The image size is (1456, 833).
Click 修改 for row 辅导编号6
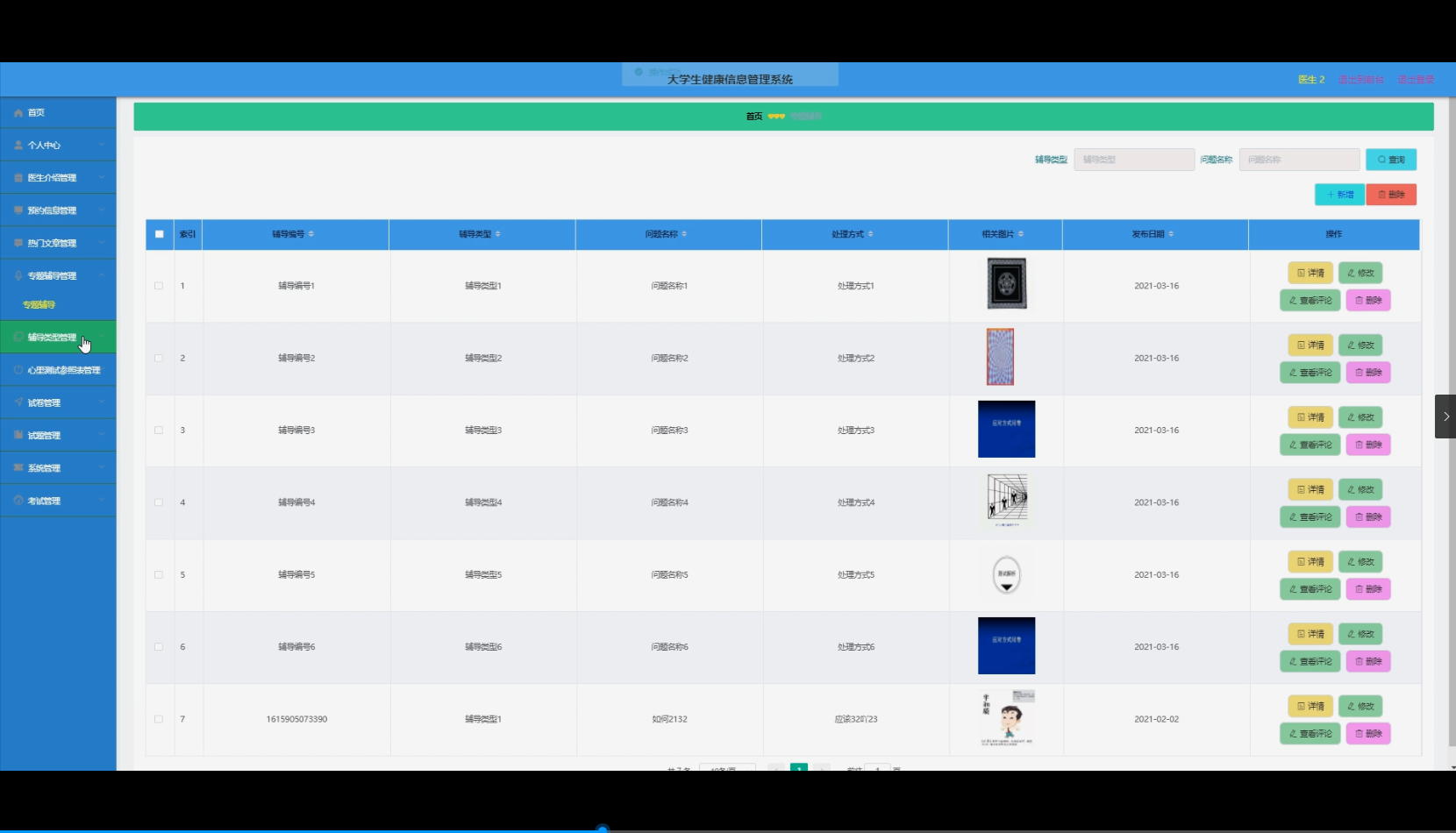(x=1360, y=634)
